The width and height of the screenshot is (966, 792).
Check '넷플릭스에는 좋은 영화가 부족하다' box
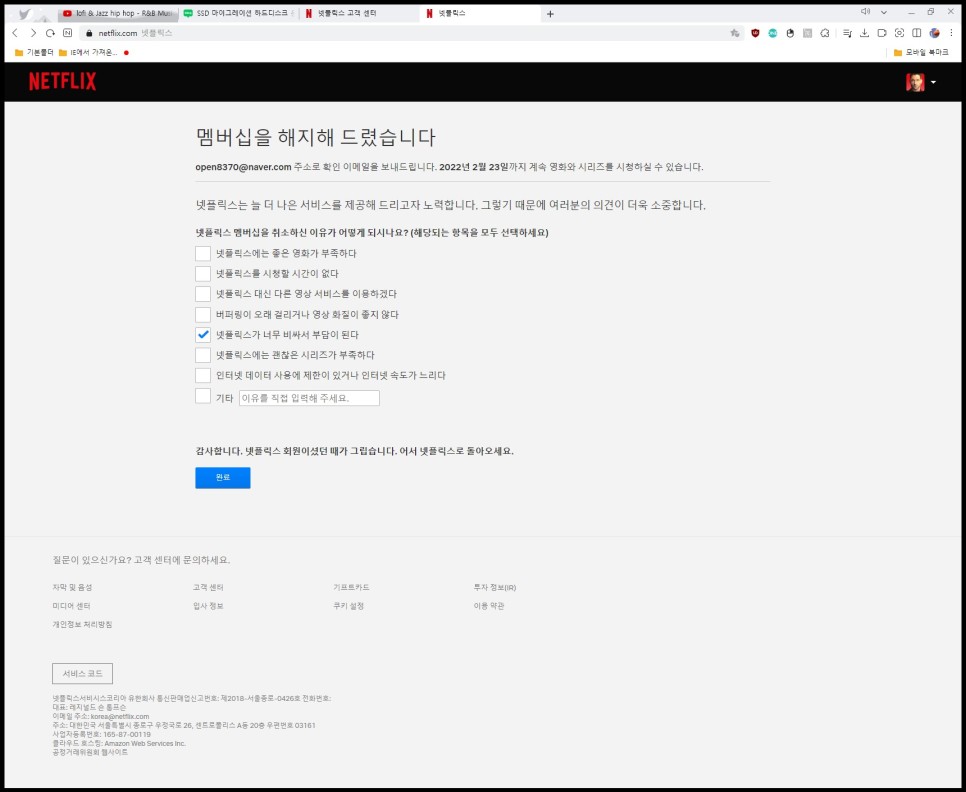click(x=203, y=253)
